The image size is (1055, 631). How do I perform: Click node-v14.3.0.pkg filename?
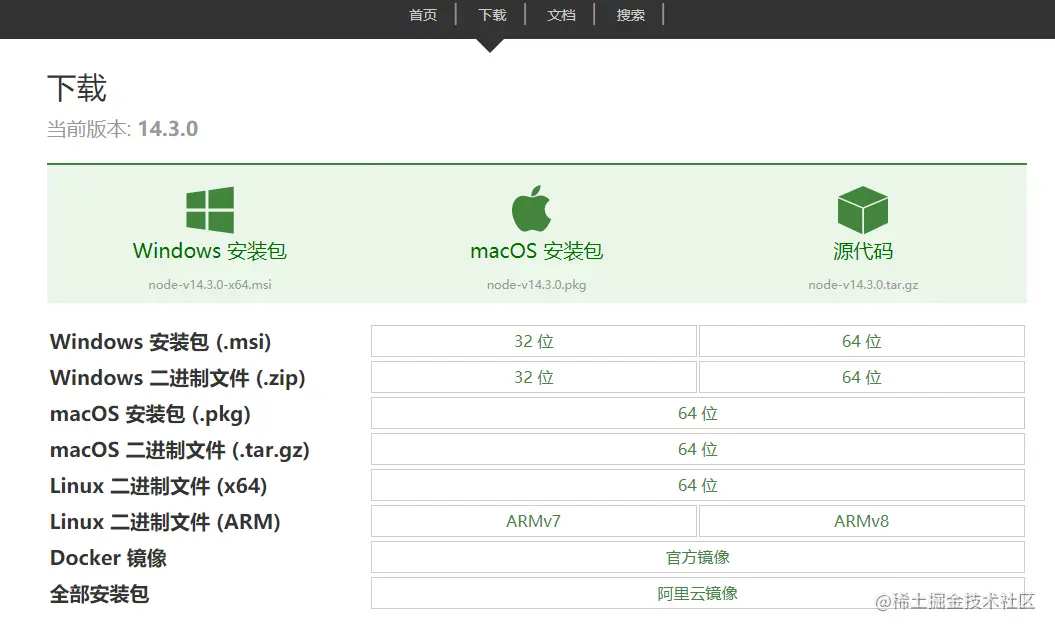536,285
